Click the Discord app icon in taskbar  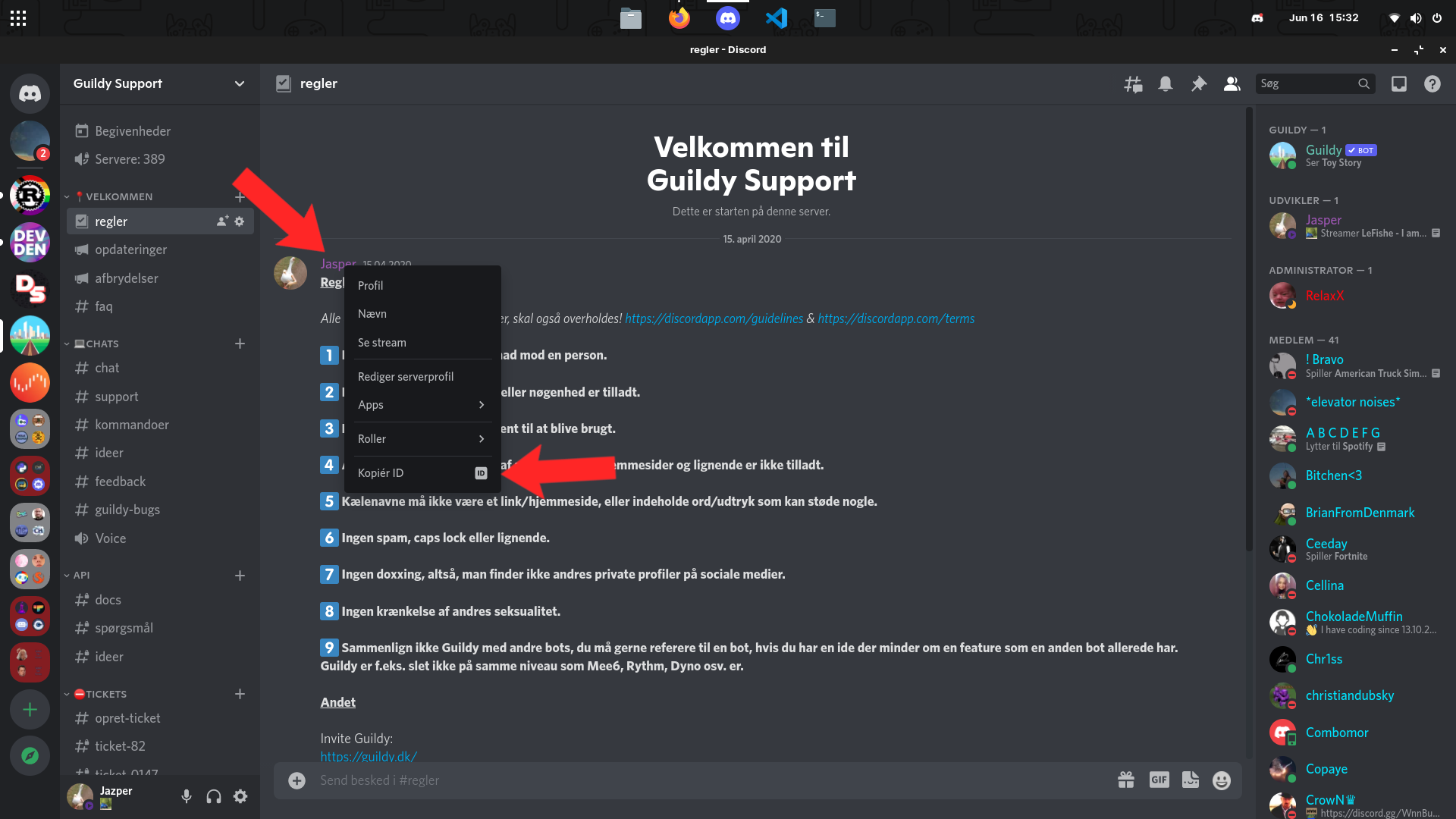(x=727, y=17)
